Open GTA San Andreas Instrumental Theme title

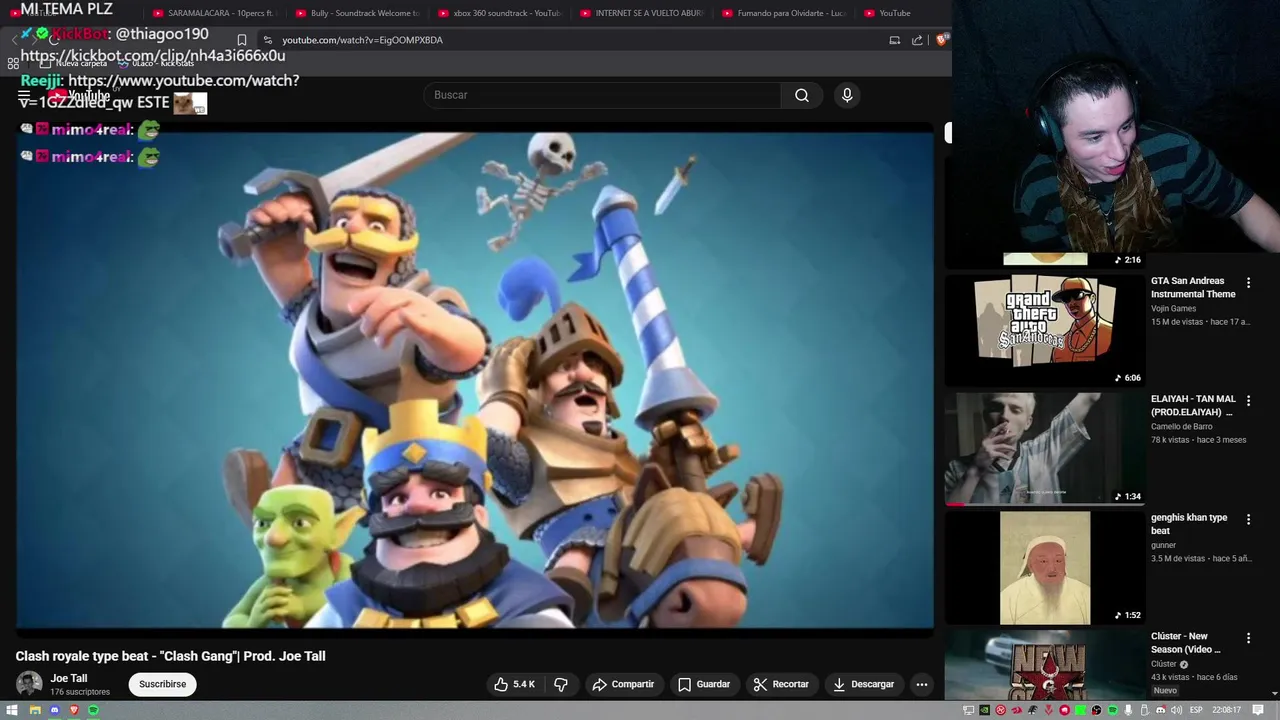point(1193,288)
